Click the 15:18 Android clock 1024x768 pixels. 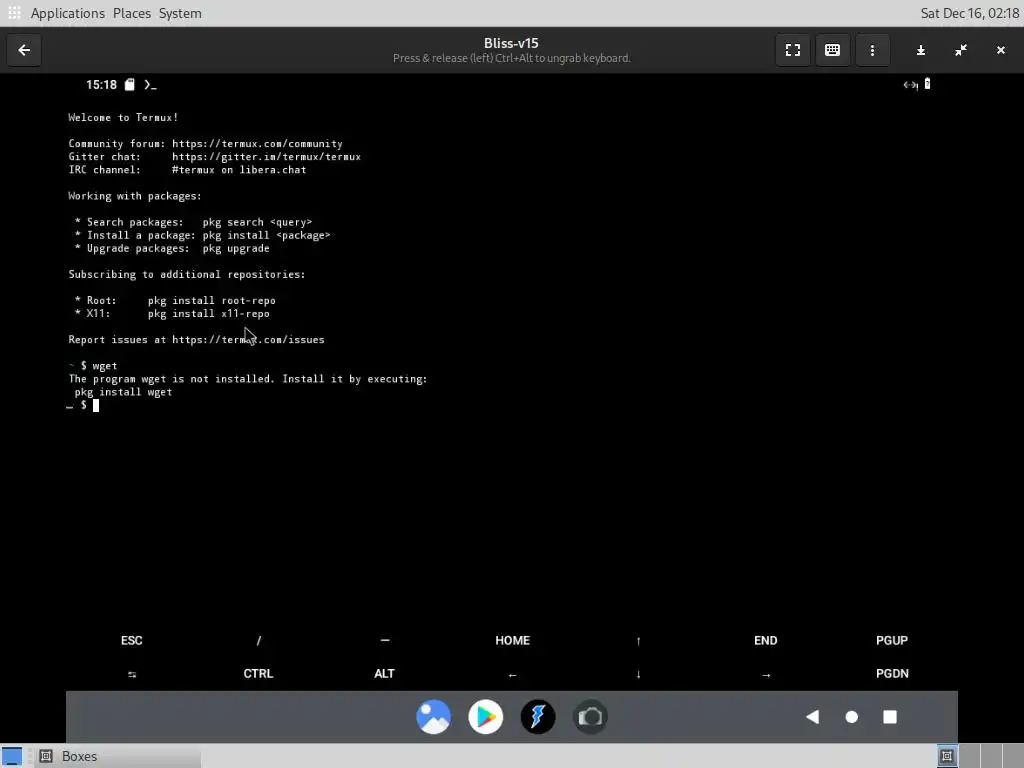click(101, 85)
